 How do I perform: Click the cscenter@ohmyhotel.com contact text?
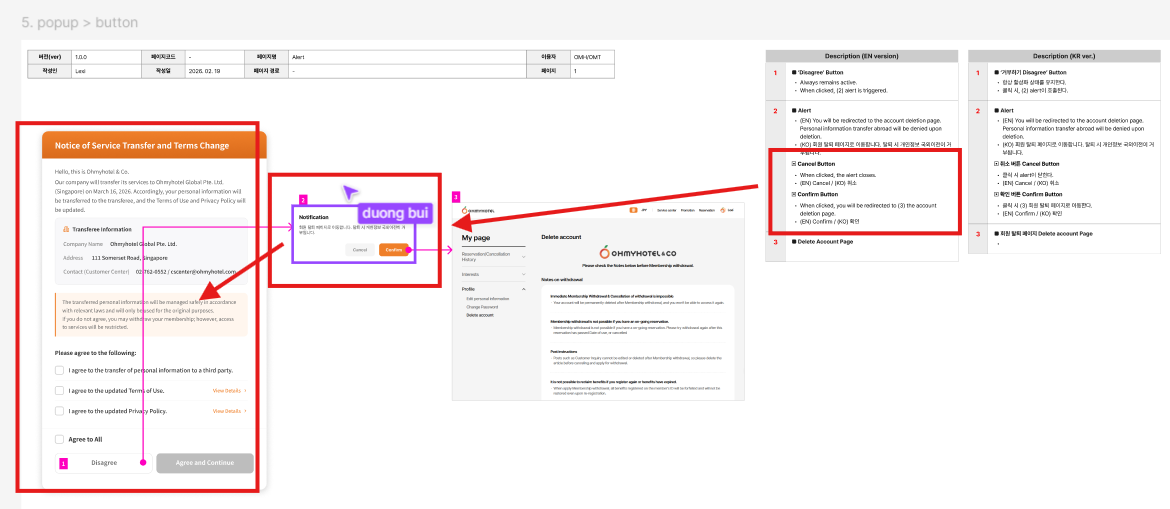point(203,272)
